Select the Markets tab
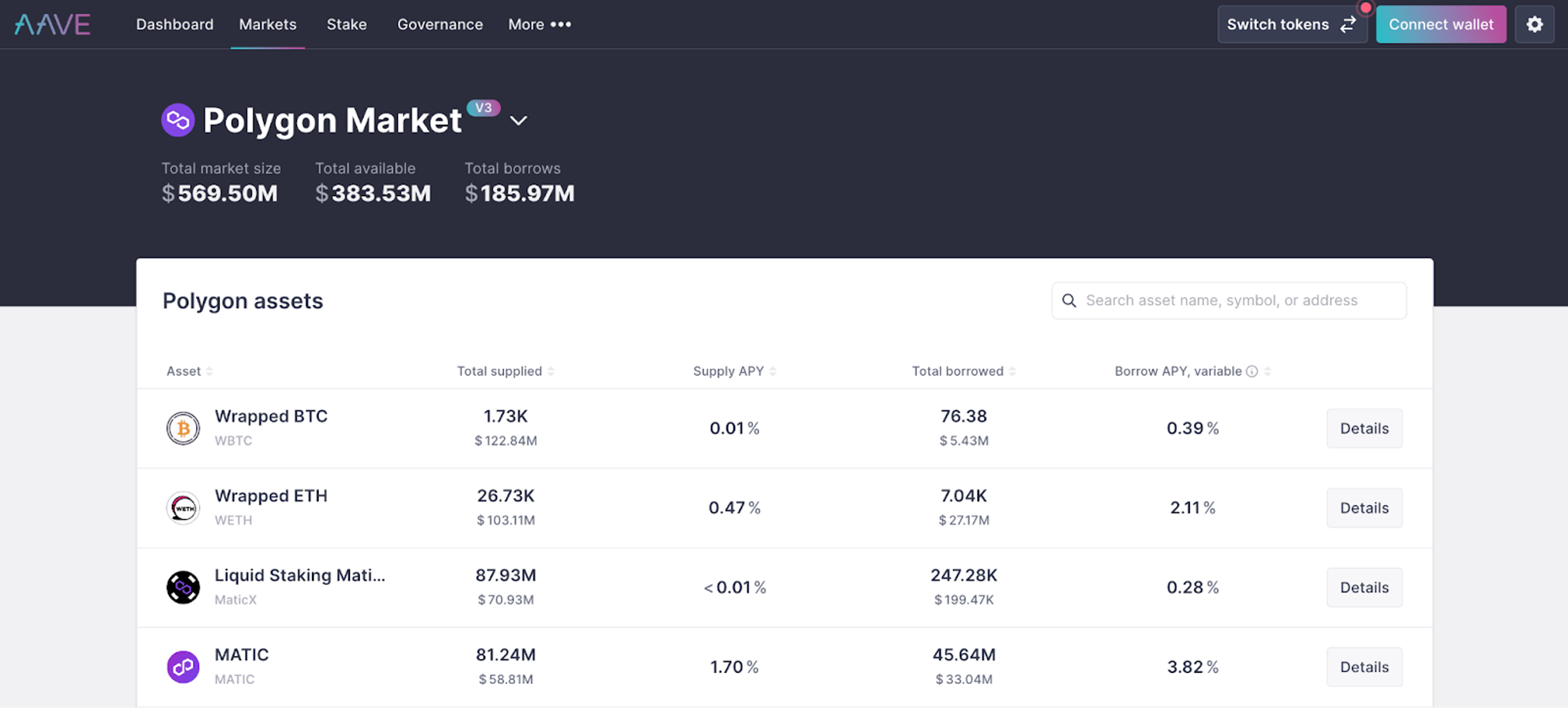This screenshot has height=708, width=1568. click(x=268, y=25)
